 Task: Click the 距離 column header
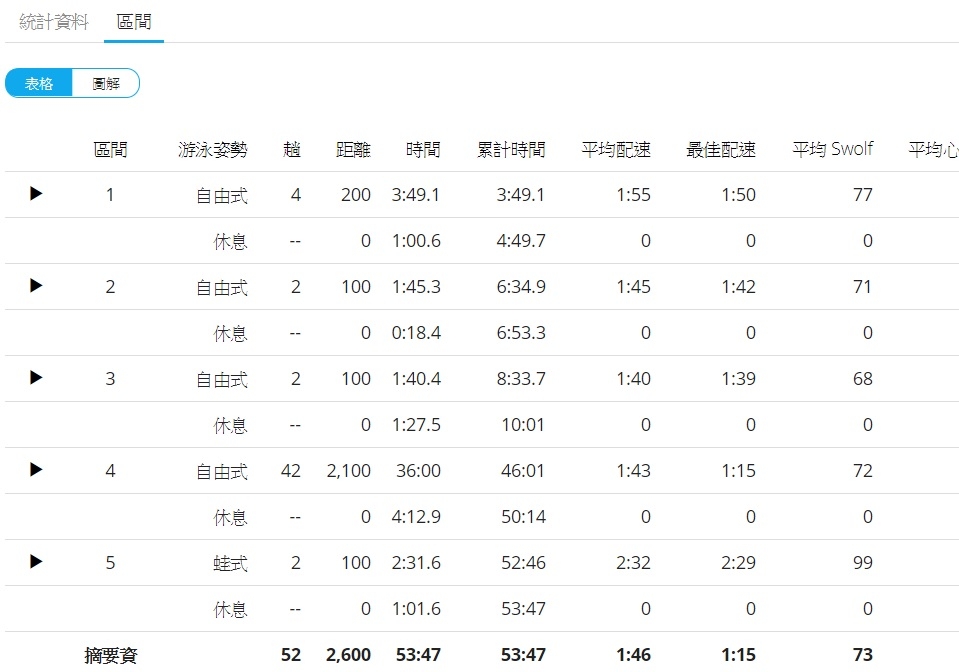coord(354,149)
